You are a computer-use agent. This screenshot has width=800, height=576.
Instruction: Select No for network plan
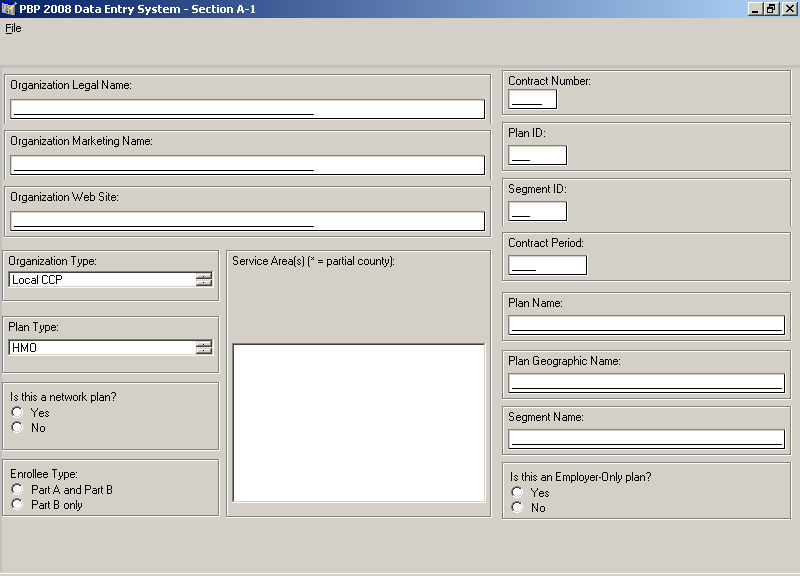(17, 428)
